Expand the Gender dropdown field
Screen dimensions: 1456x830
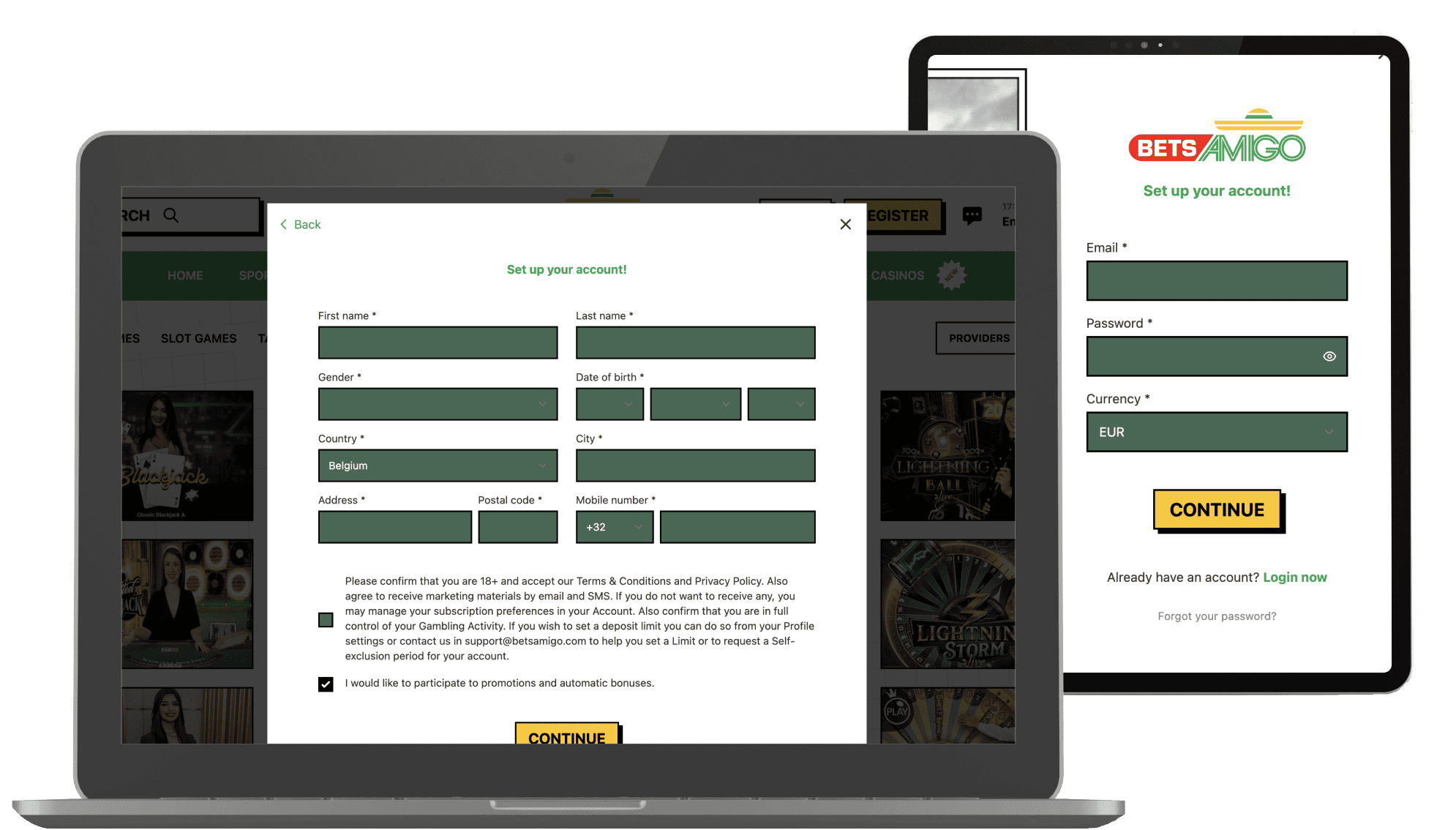pyautogui.click(x=438, y=403)
